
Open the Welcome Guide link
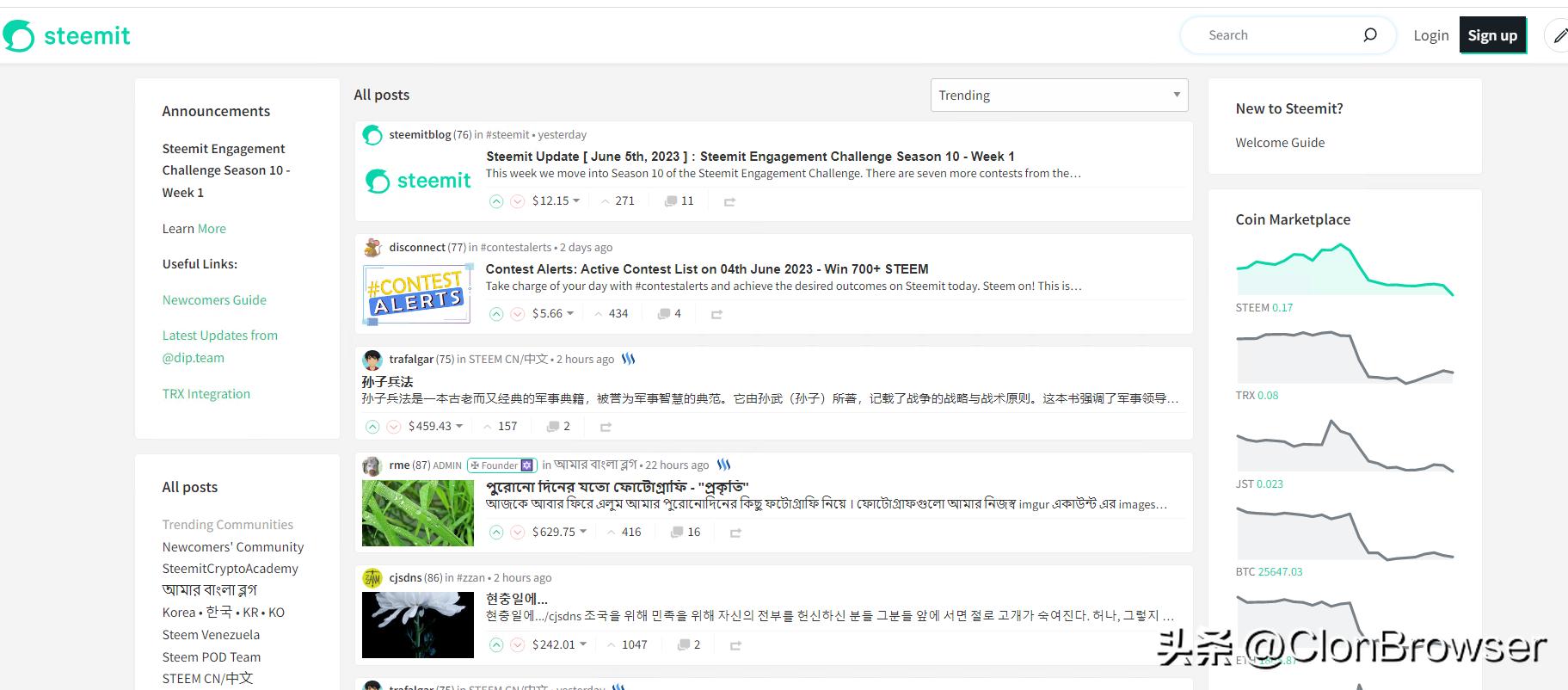[1280, 143]
